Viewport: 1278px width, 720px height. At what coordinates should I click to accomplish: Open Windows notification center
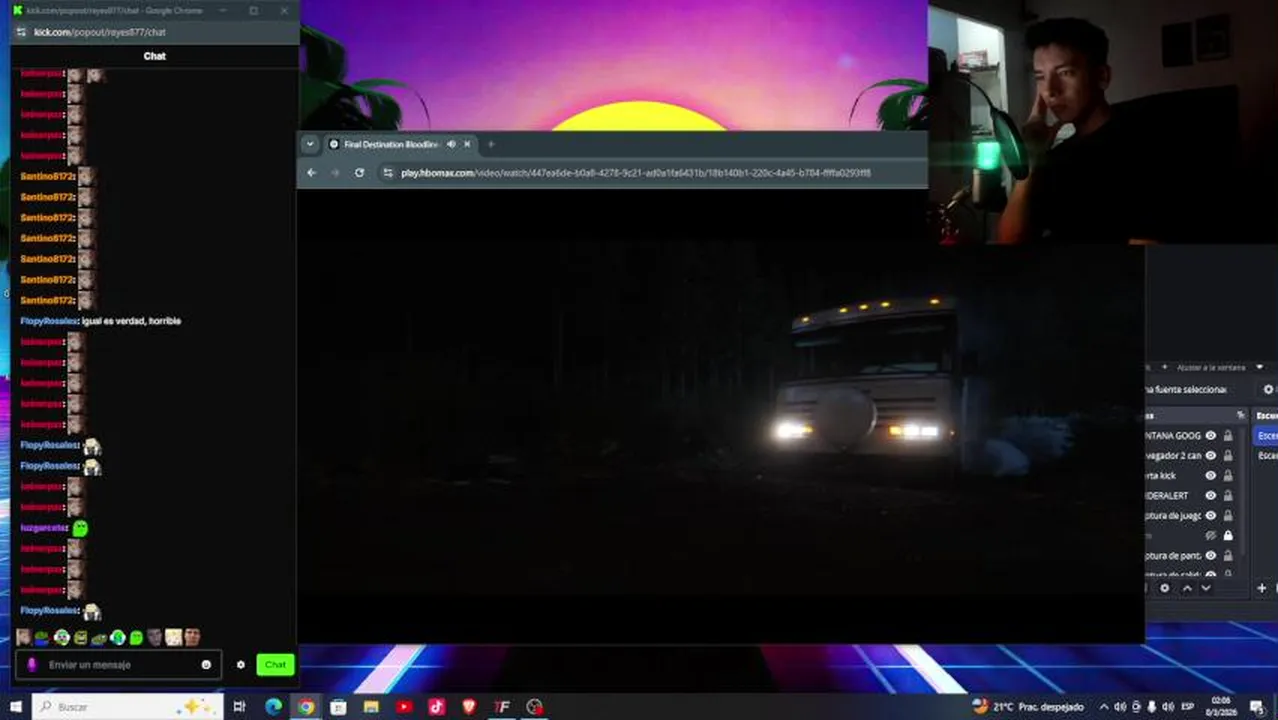1258,707
